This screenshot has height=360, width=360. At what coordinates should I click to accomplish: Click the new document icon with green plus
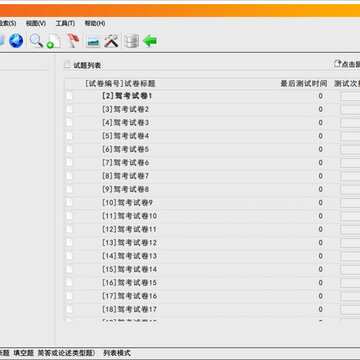54,41
